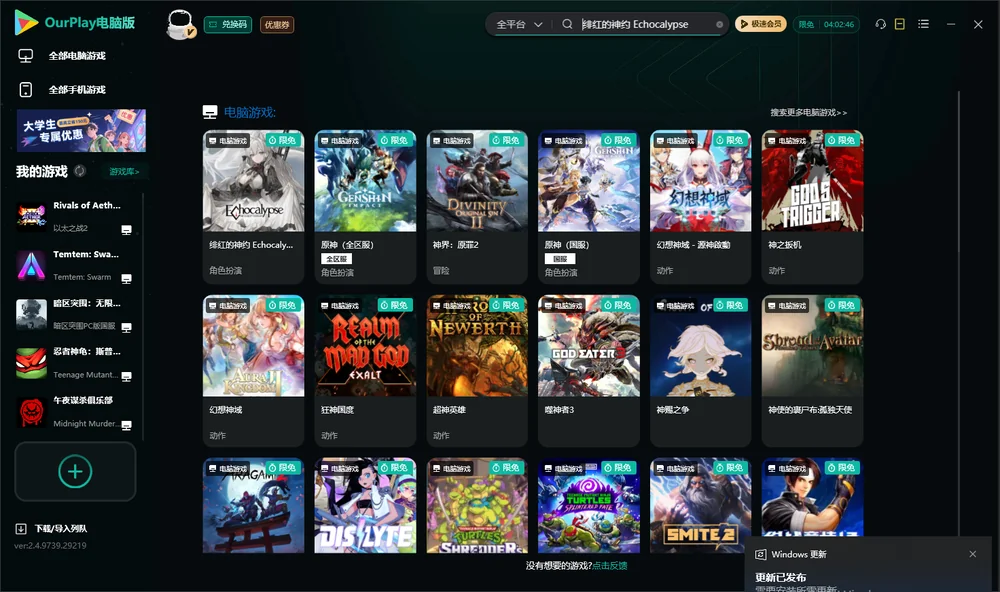Image resolution: width=1000 pixels, height=592 pixels.
Task: Click the 兑换码 redeem code button
Action: pyautogui.click(x=228, y=25)
